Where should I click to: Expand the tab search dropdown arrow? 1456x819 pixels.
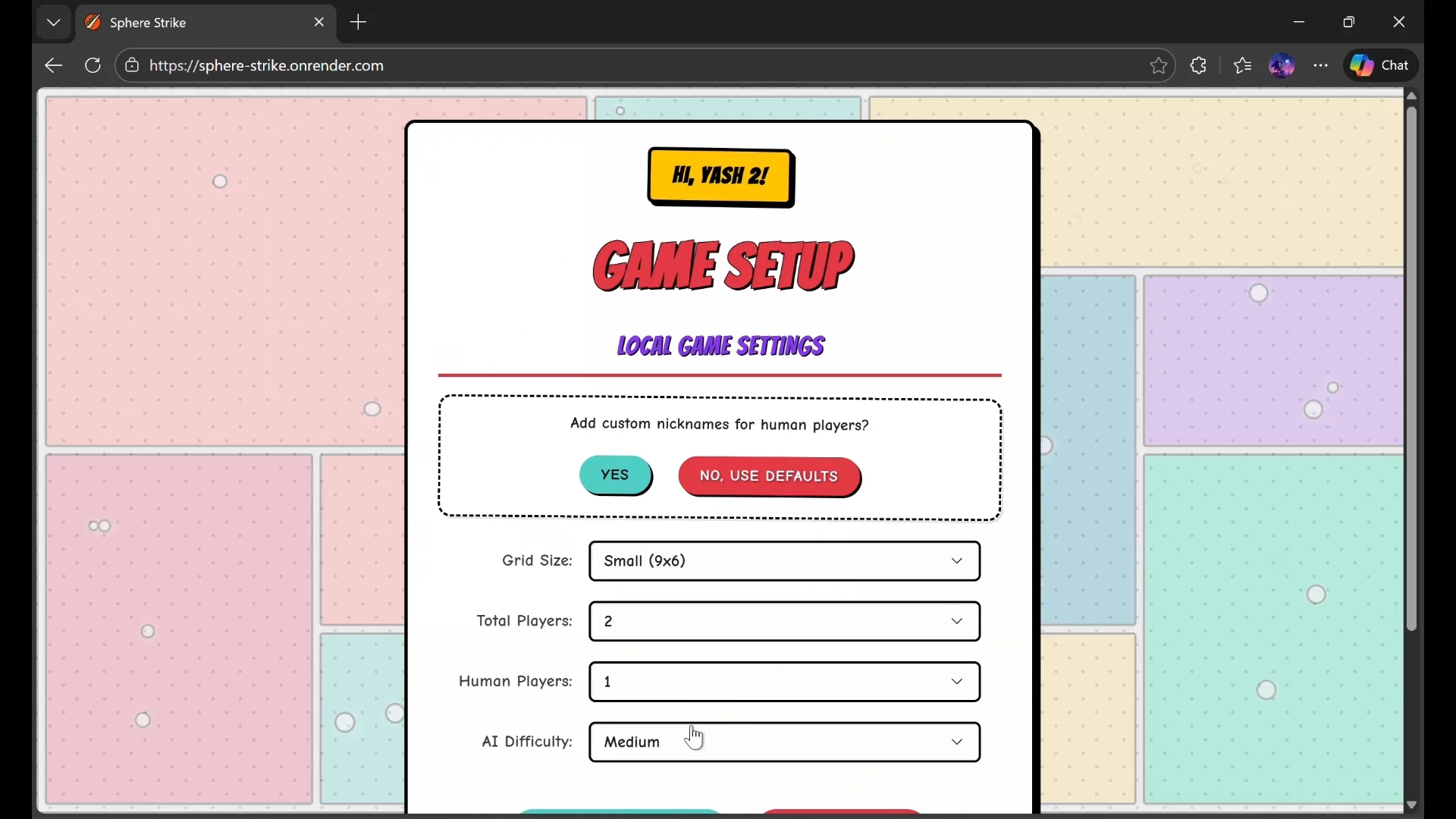click(x=53, y=23)
